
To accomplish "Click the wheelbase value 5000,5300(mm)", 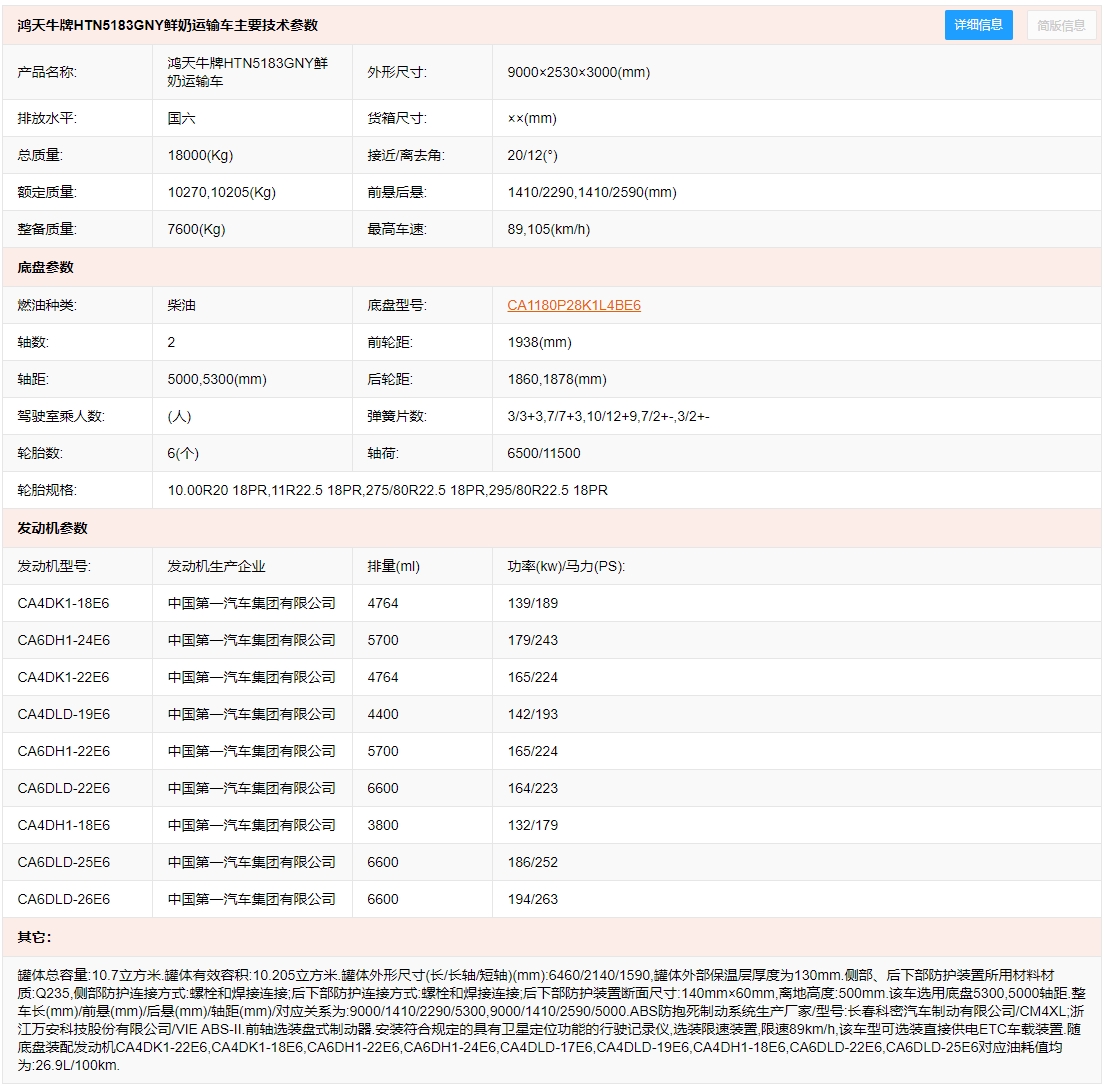I will 217,380.
